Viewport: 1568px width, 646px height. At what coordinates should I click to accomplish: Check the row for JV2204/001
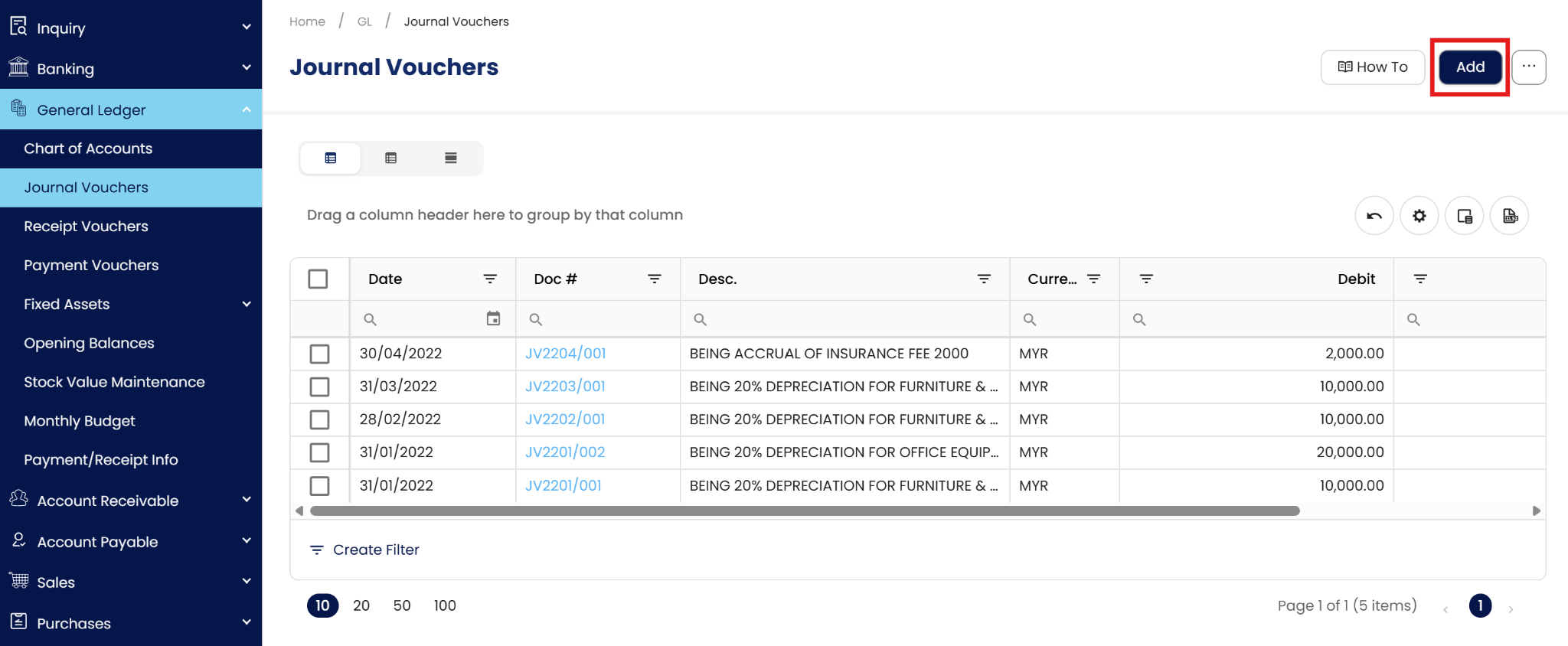pyautogui.click(x=319, y=354)
